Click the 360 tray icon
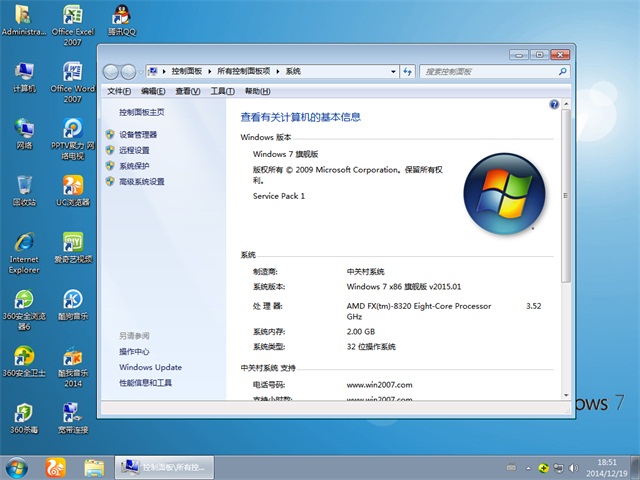Screen dimensions: 640x480 point(543,468)
